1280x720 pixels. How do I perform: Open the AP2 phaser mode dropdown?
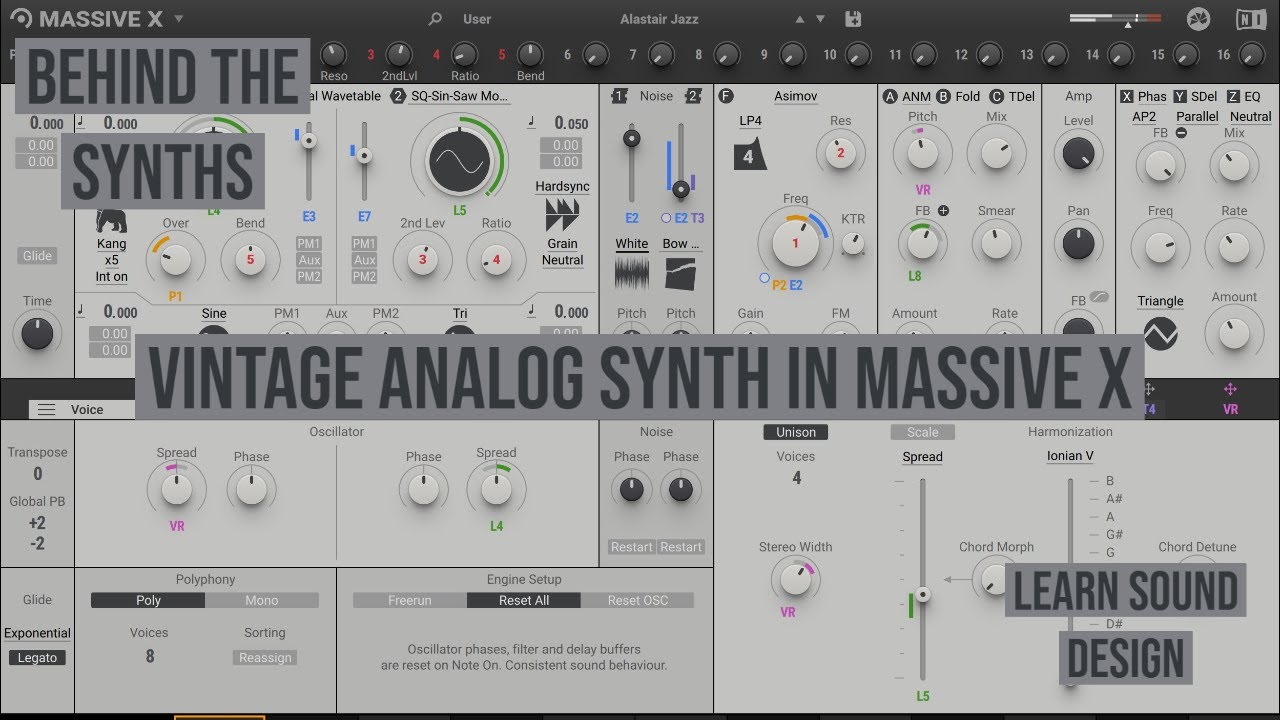tap(1144, 117)
